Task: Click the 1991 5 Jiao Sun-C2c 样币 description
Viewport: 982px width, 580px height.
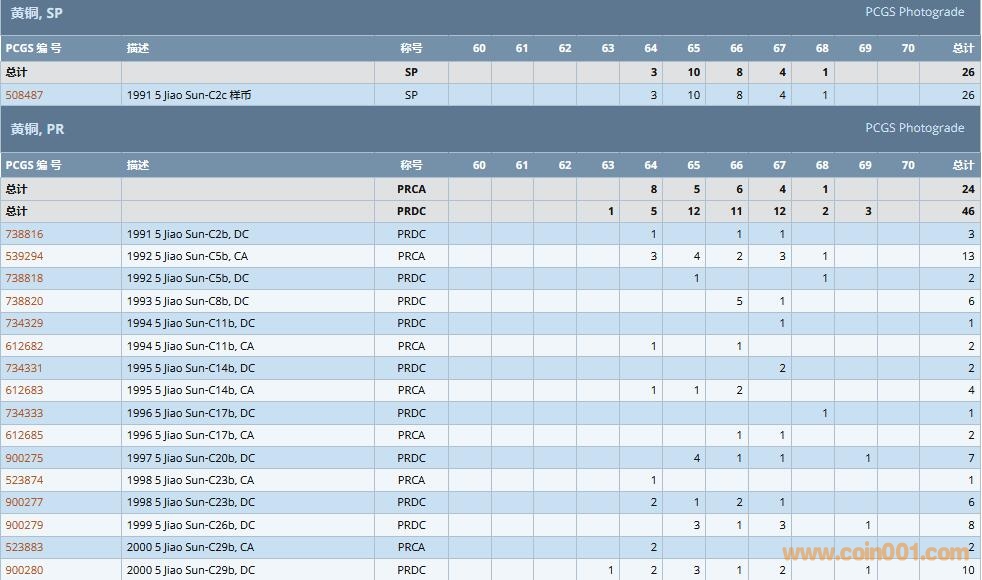Action: (189, 95)
